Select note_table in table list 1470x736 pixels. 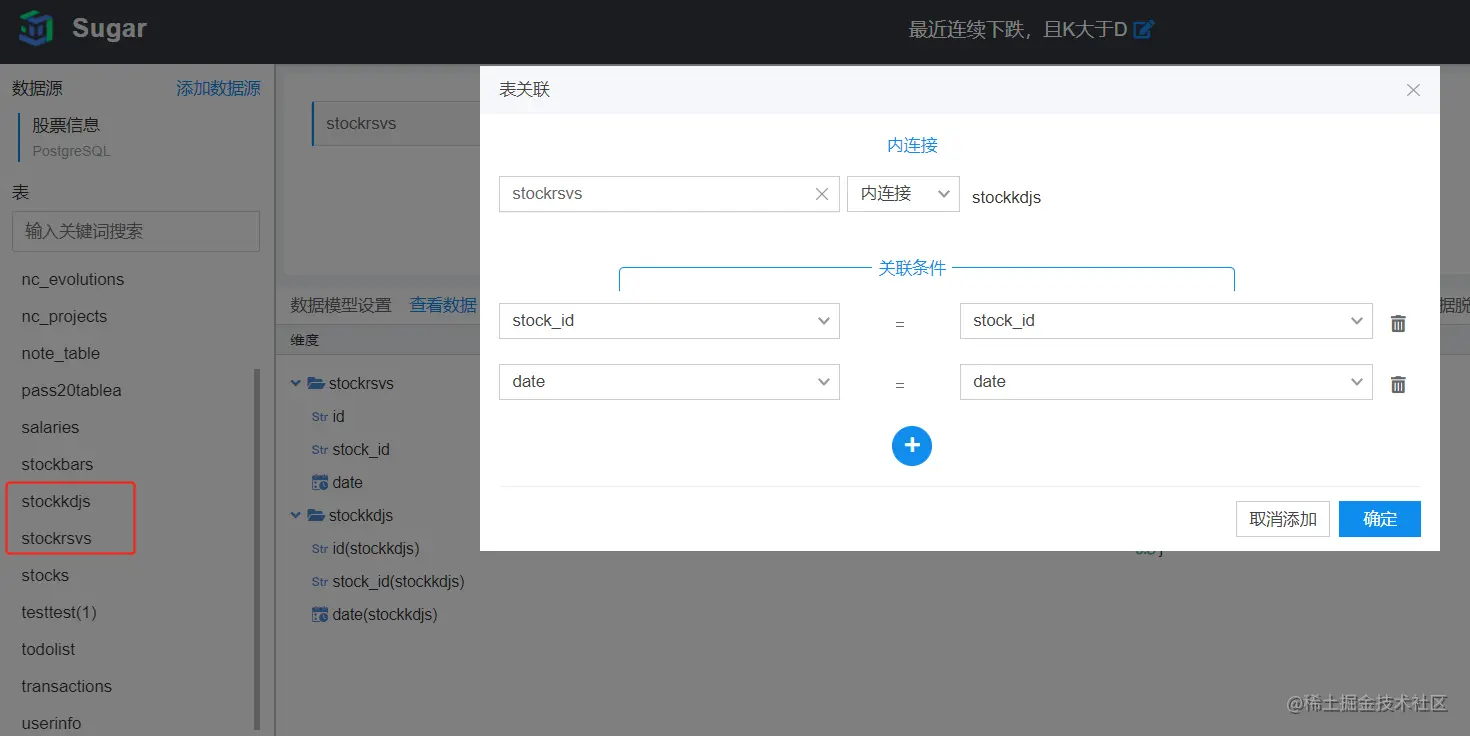tap(61, 354)
